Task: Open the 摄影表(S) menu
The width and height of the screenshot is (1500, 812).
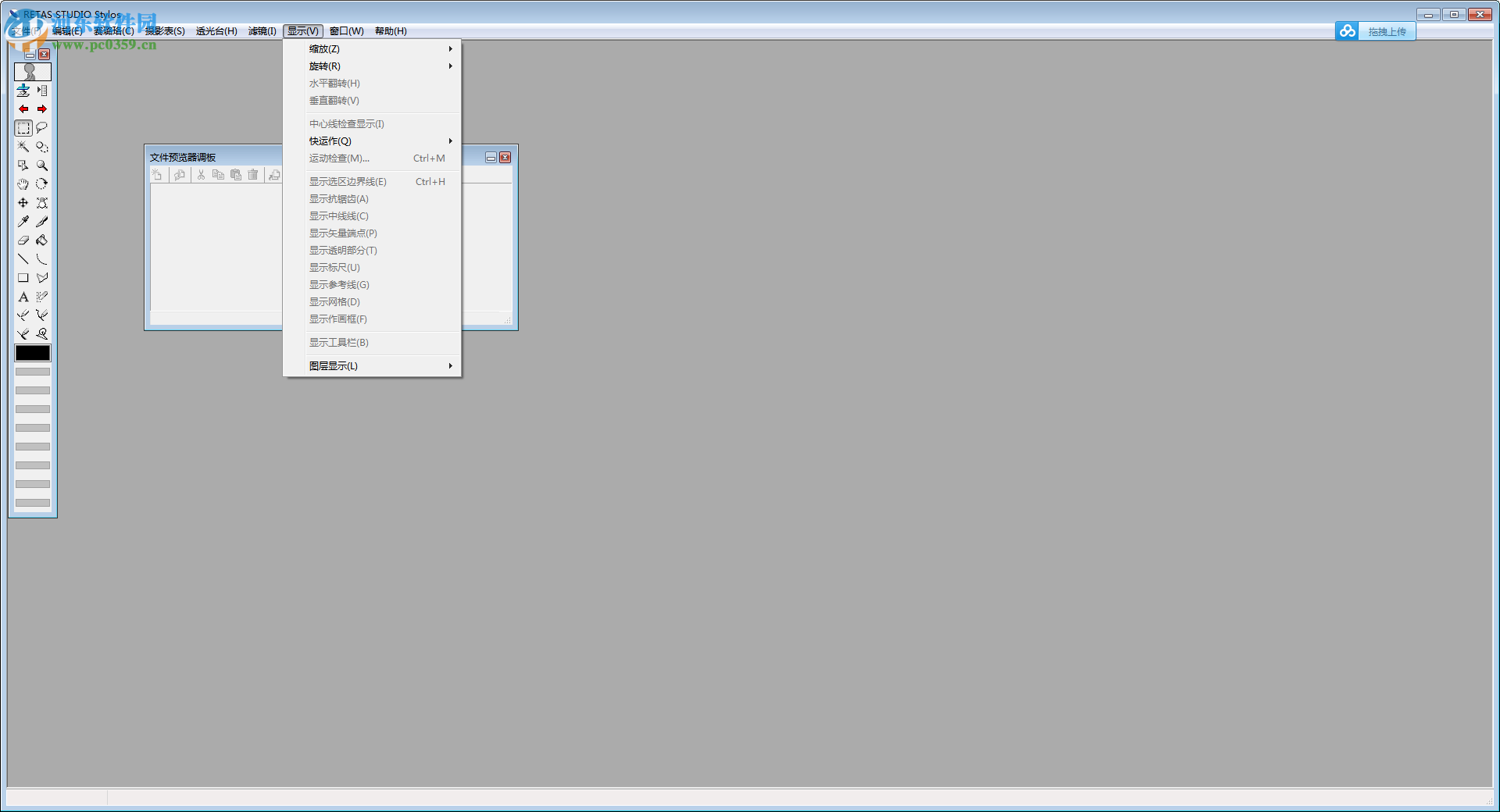Action: (x=165, y=31)
